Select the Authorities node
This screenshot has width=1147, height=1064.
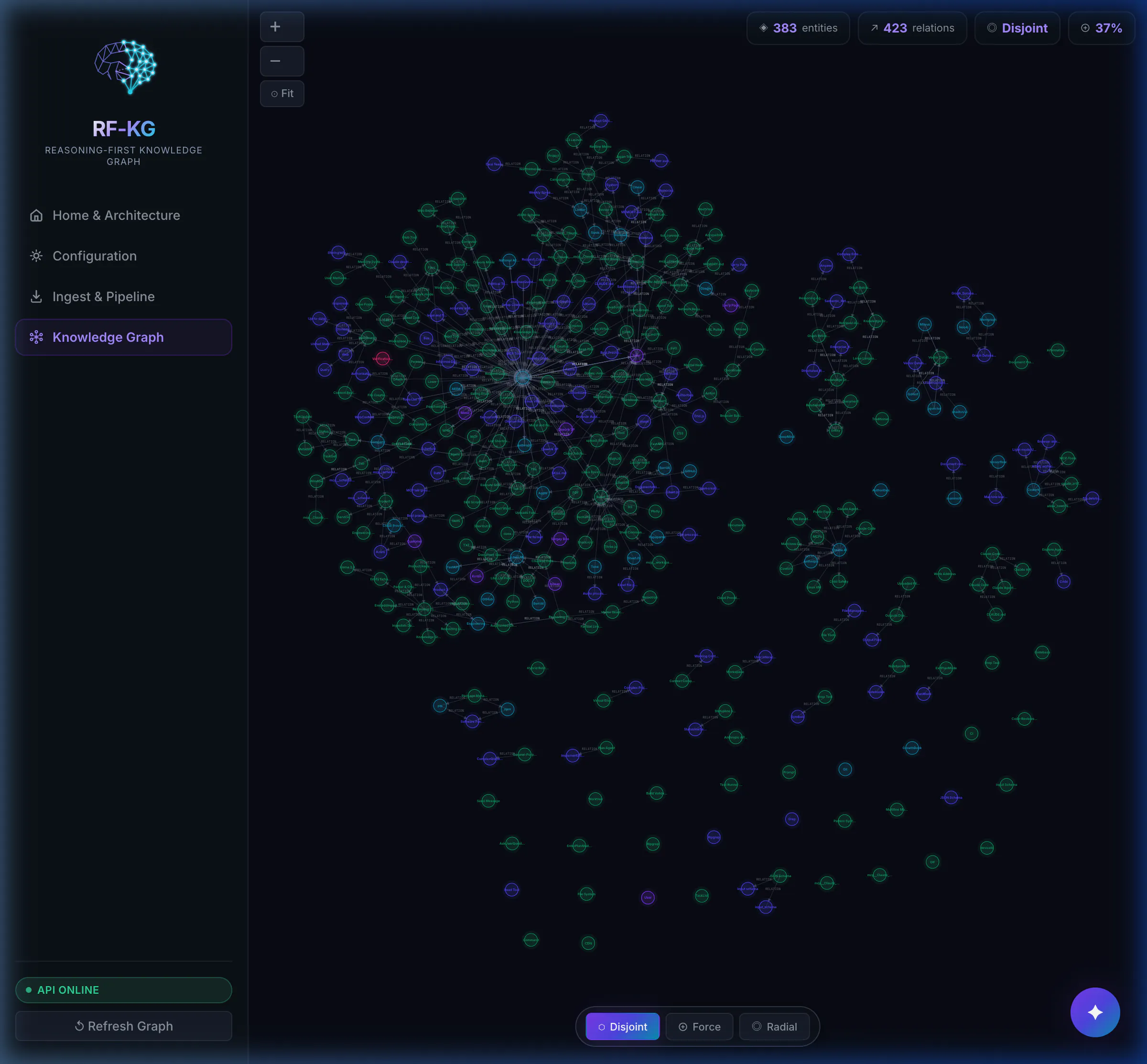(x=880, y=490)
